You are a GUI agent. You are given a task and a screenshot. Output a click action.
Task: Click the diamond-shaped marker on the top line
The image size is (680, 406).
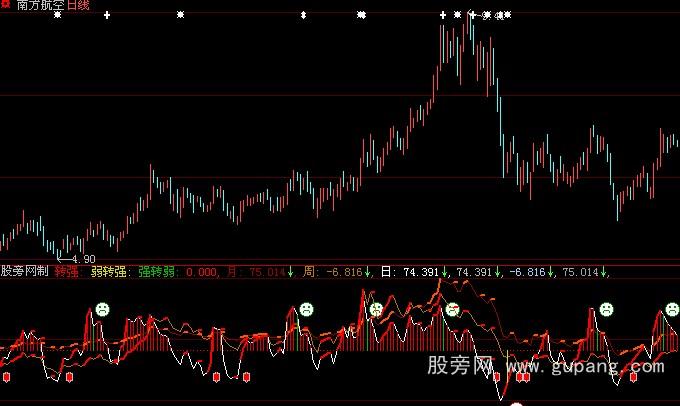pos(304,15)
